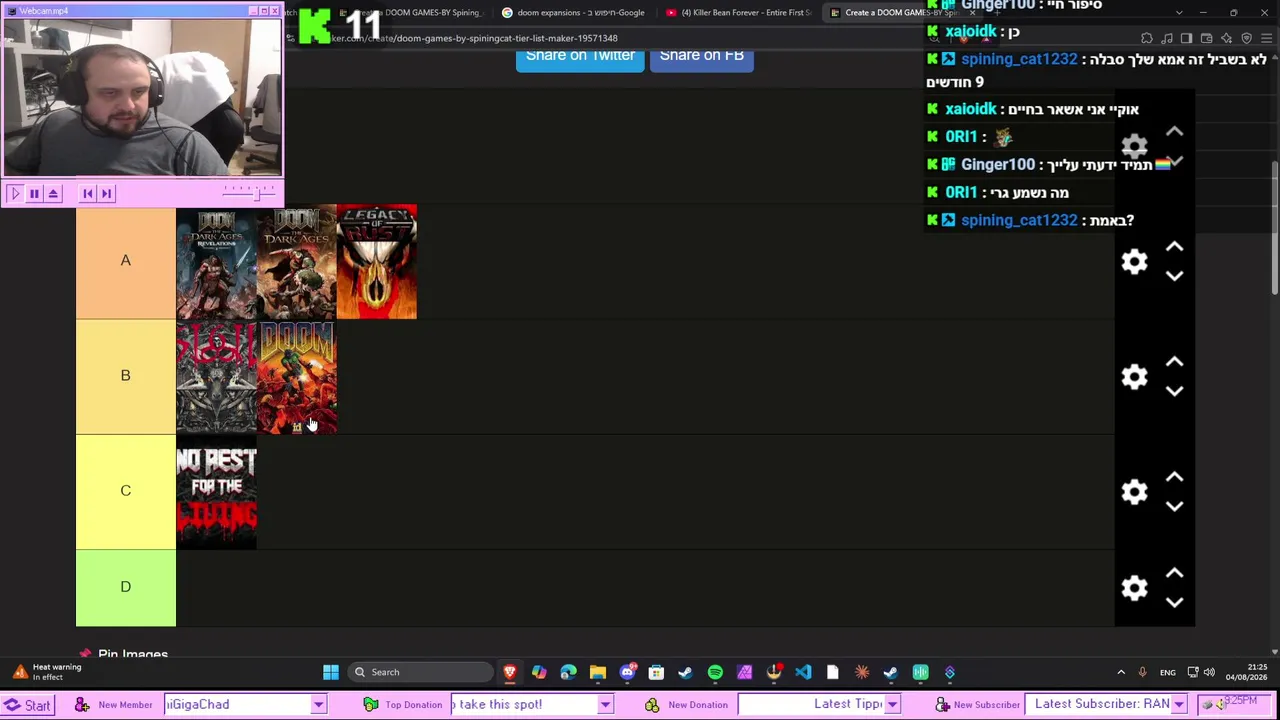This screenshot has width=1280, height=720.
Task: Open settings gear for tier D row
Action: click(x=1134, y=587)
